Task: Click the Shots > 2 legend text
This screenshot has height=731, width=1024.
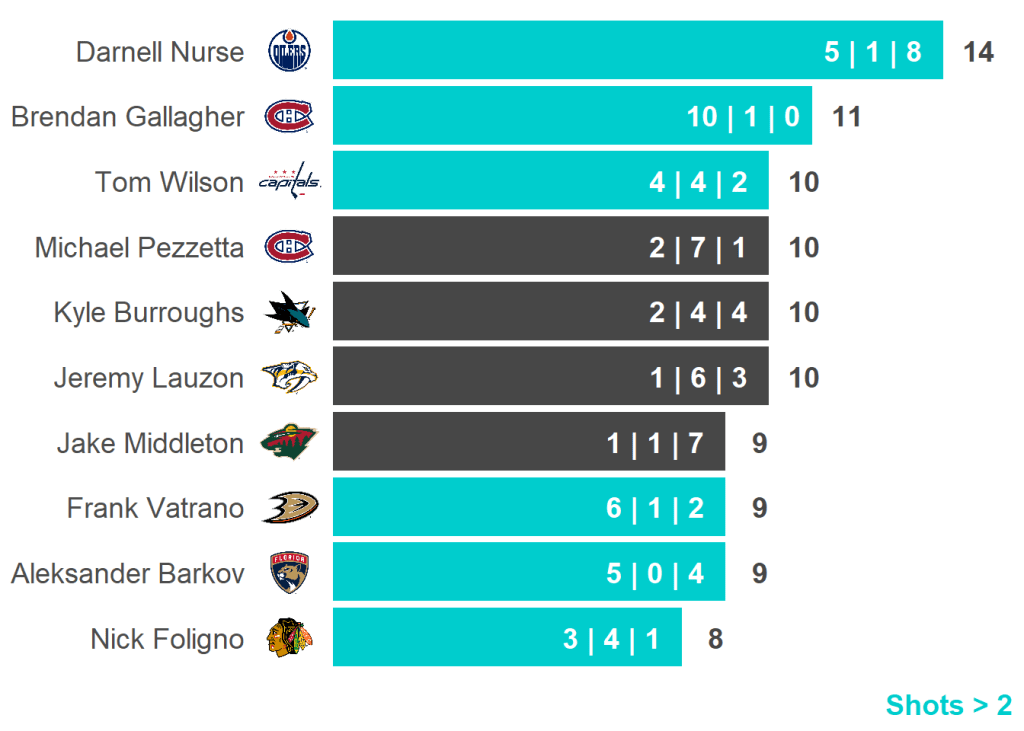Action: [x=948, y=705]
